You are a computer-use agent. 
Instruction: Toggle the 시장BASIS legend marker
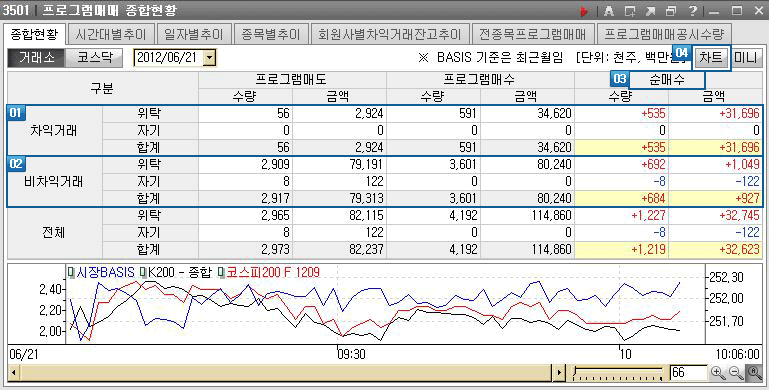pyautogui.click(x=71, y=272)
